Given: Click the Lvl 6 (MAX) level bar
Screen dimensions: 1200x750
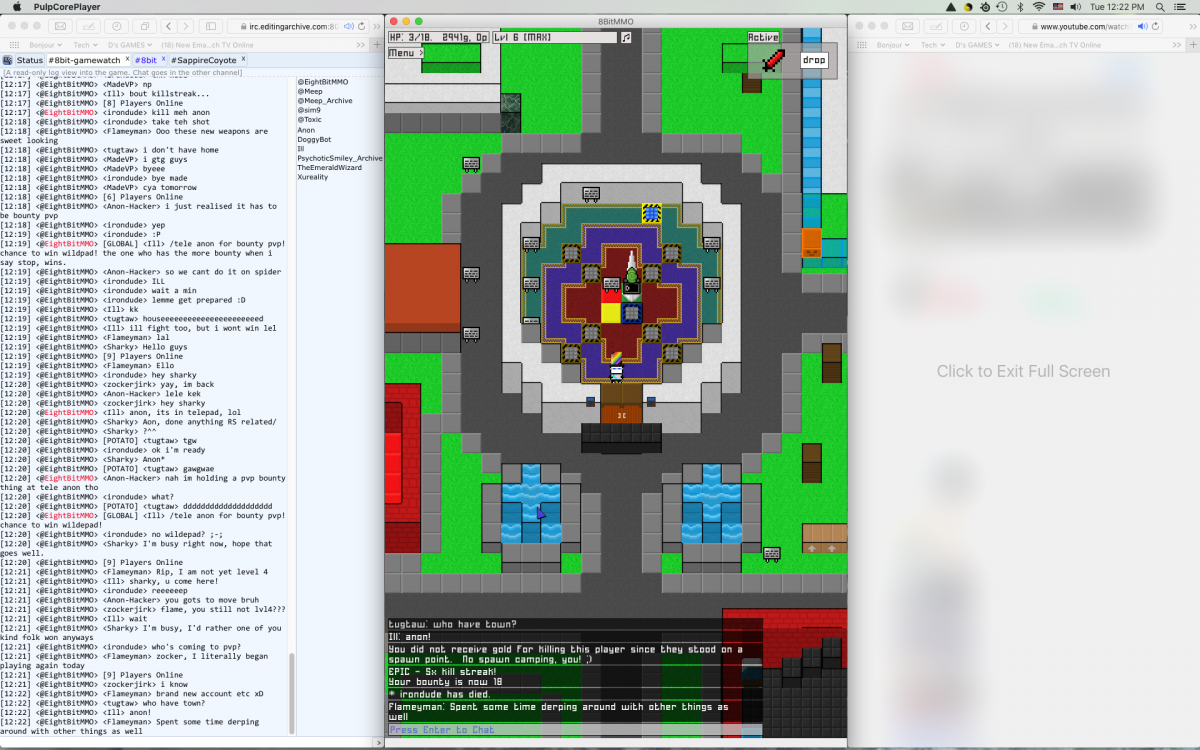Looking at the screenshot, I should (x=555, y=38).
